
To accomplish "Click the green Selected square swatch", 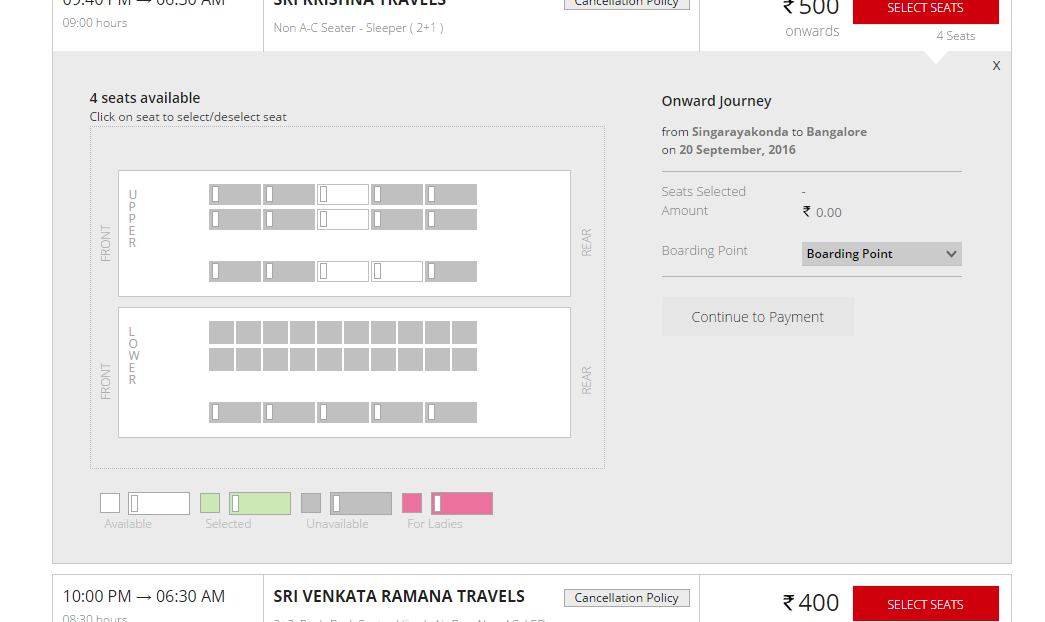I will tap(210, 503).
